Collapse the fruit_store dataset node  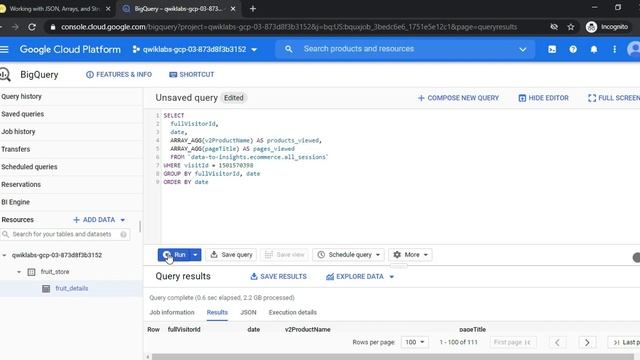(x=19, y=272)
